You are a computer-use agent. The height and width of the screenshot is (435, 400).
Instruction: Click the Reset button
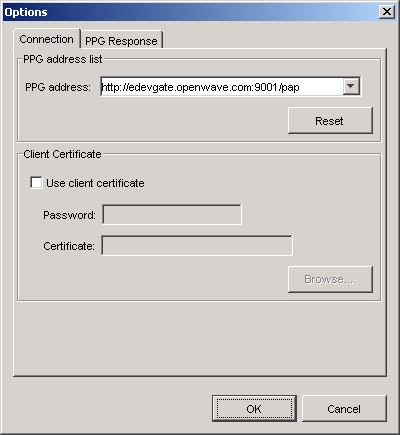click(x=330, y=121)
